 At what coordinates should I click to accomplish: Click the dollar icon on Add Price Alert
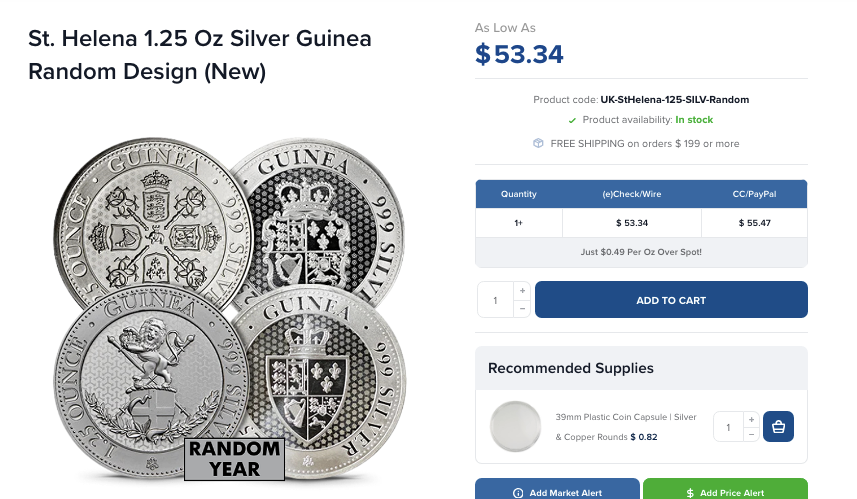click(690, 493)
